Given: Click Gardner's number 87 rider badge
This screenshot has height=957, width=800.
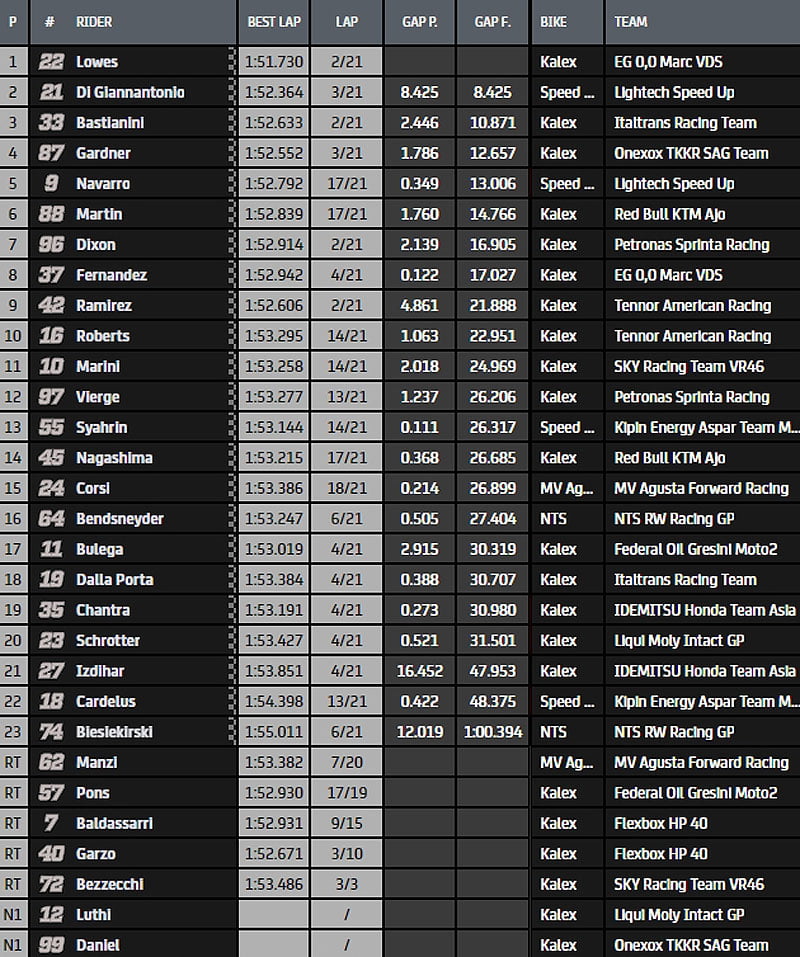Looking at the screenshot, I should 50,153.
